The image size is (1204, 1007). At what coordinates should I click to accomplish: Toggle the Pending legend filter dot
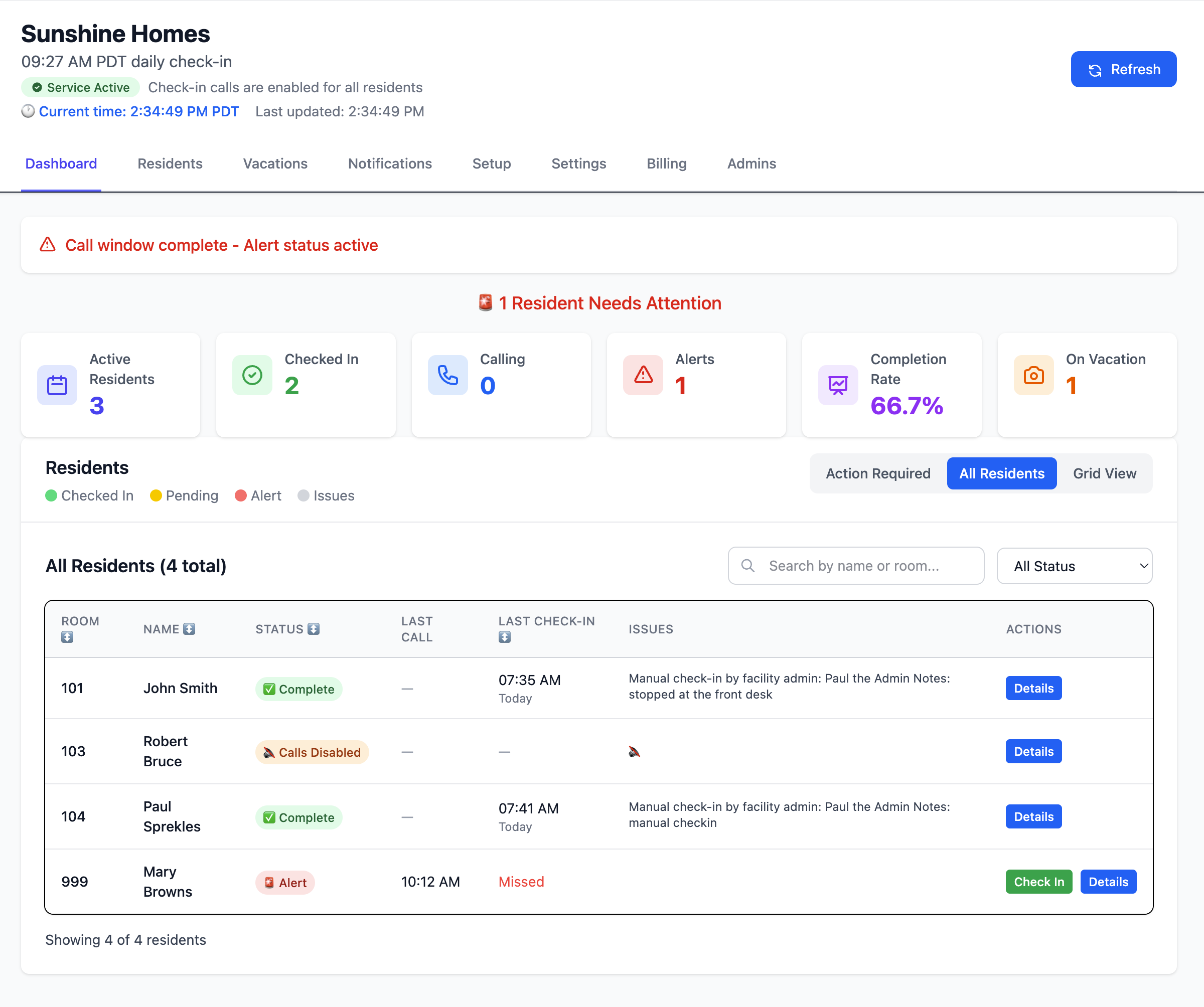coord(156,496)
